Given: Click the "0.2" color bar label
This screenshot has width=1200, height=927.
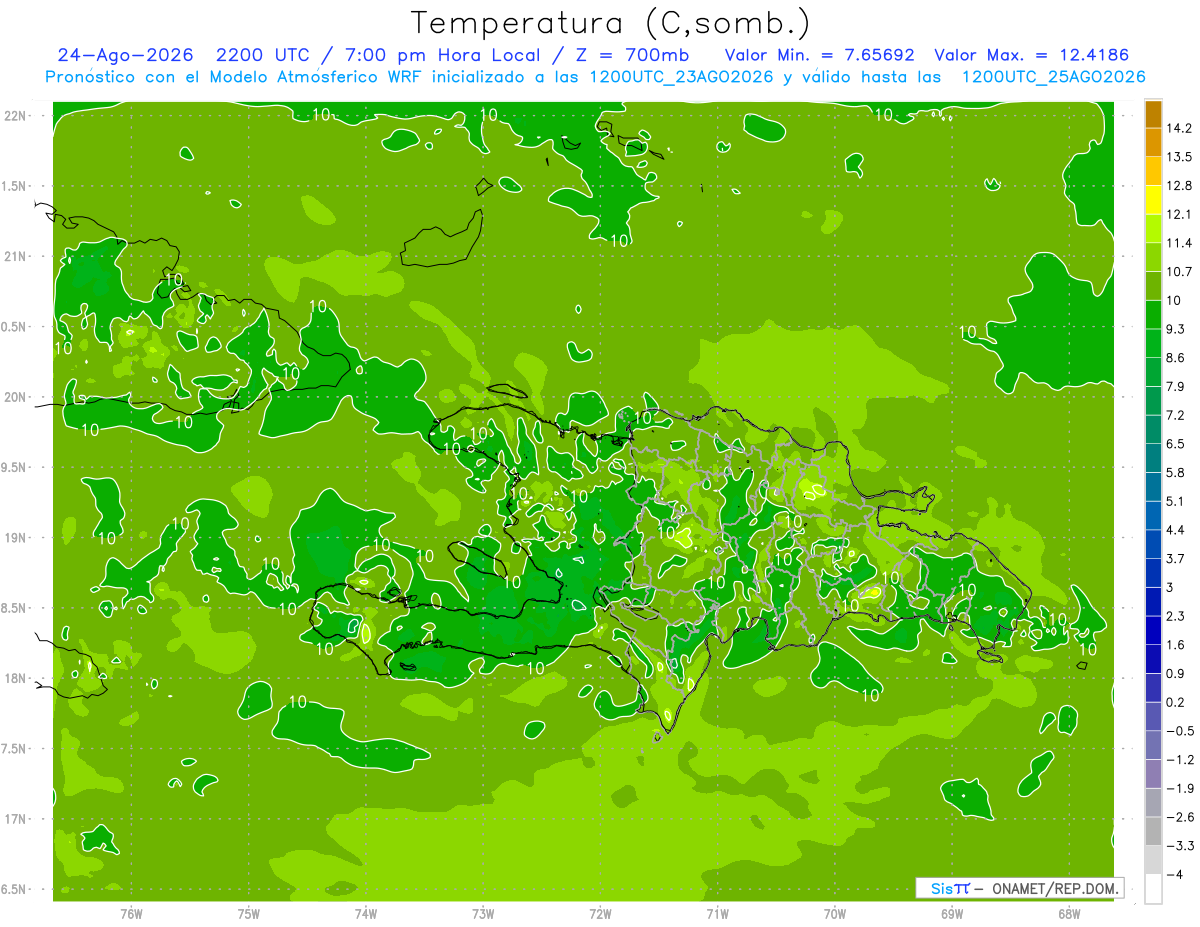Looking at the screenshot, I should [1176, 702].
